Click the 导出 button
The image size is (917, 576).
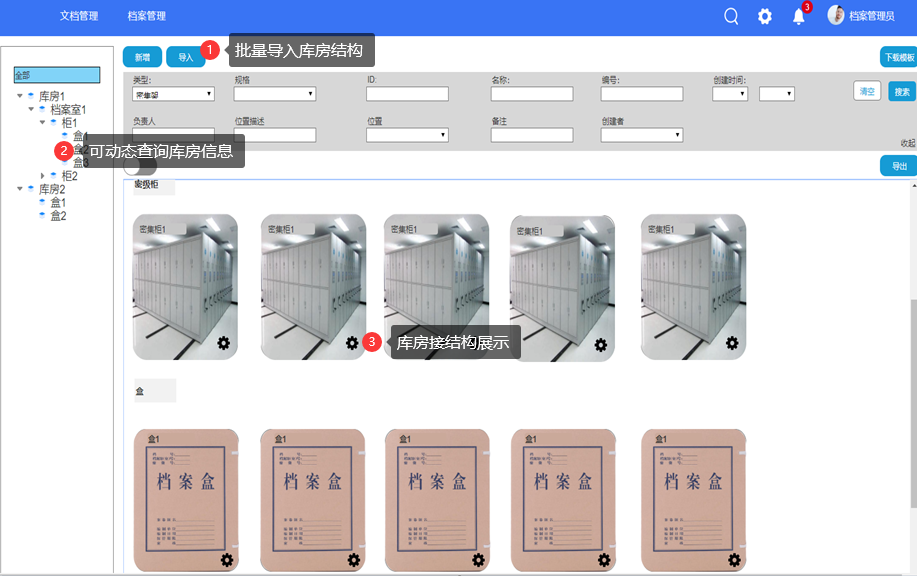pyautogui.click(x=898, y=166)
